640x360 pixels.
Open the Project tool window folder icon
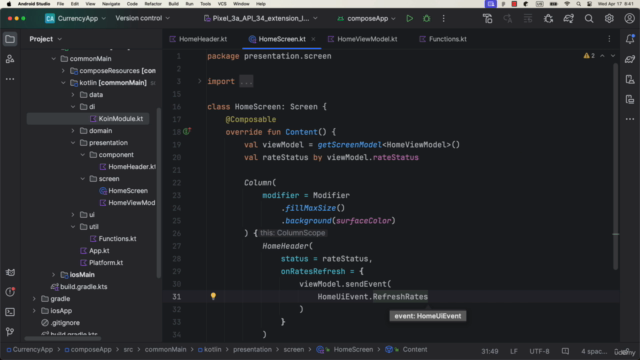tap(10, 39)
